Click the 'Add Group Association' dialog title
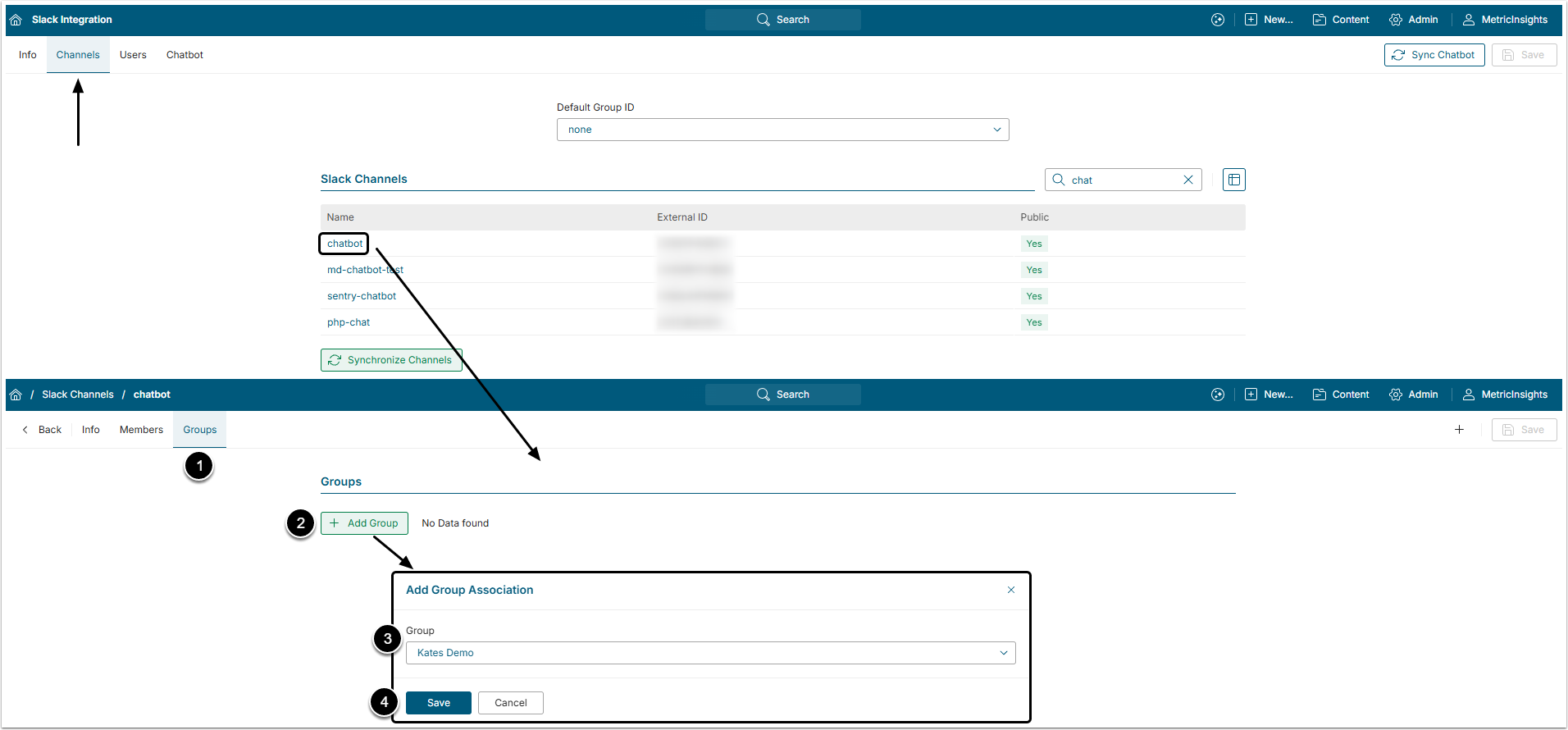This screenshot has height=730, width=1568. 469,590
